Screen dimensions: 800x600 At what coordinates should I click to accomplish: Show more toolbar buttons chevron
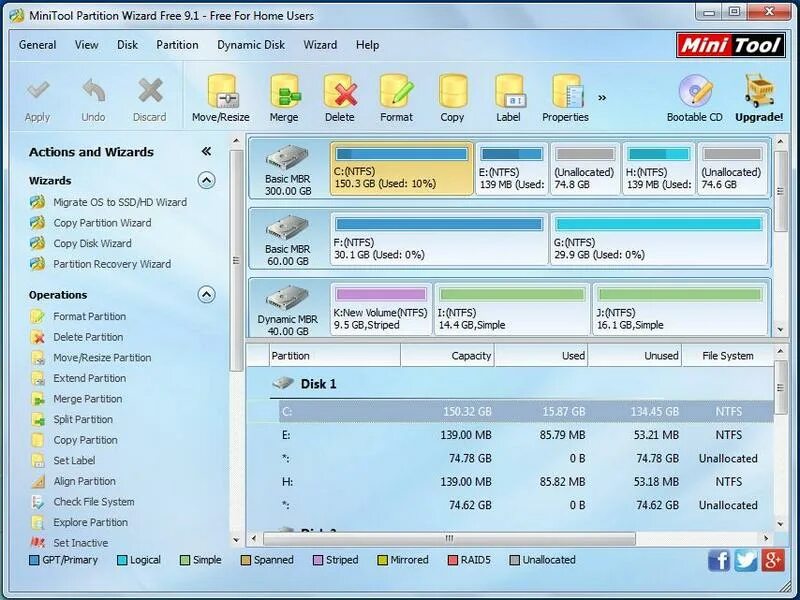coord(602,98)
